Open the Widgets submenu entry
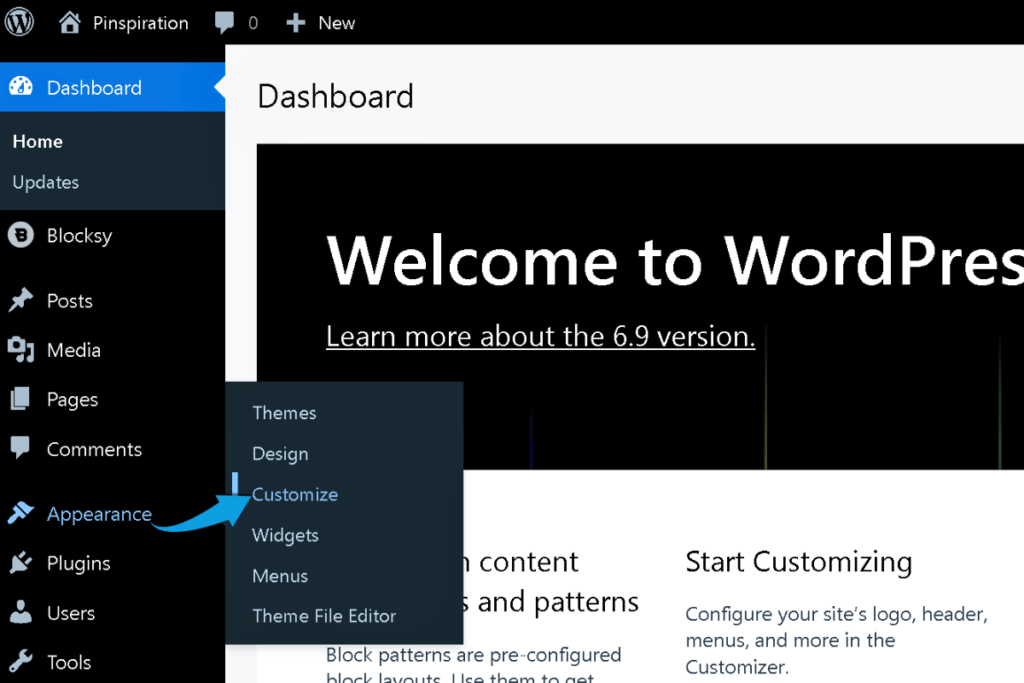Screen dimensions: 1024x683 point(285,535)
